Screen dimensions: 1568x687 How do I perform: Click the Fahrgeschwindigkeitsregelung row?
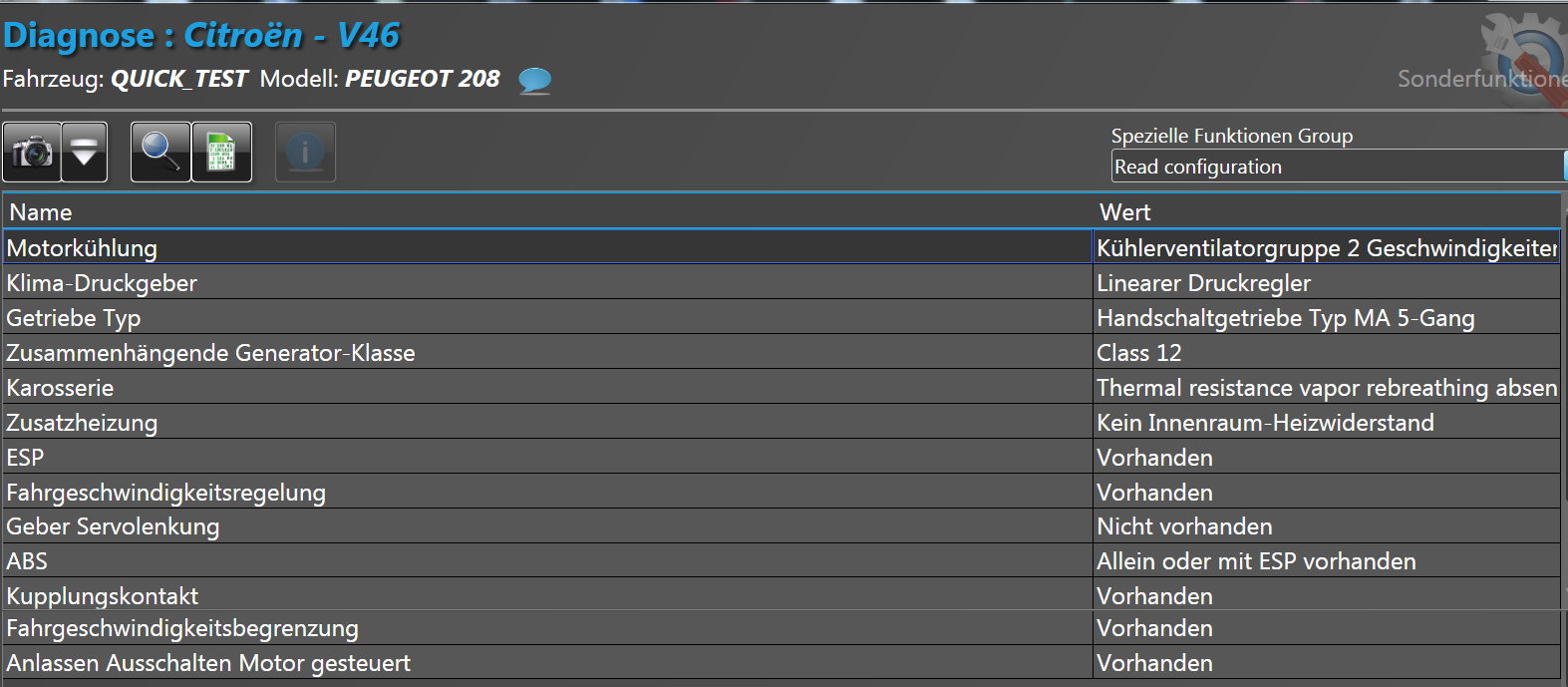pyautogui.click(x=165, y=493)
